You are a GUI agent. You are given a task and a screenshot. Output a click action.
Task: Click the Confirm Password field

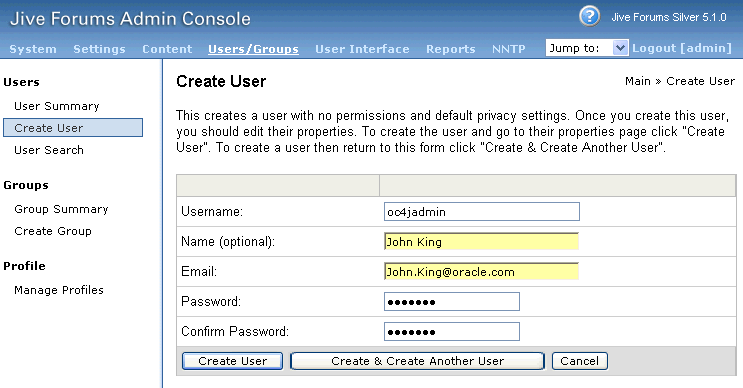point(452,332)
